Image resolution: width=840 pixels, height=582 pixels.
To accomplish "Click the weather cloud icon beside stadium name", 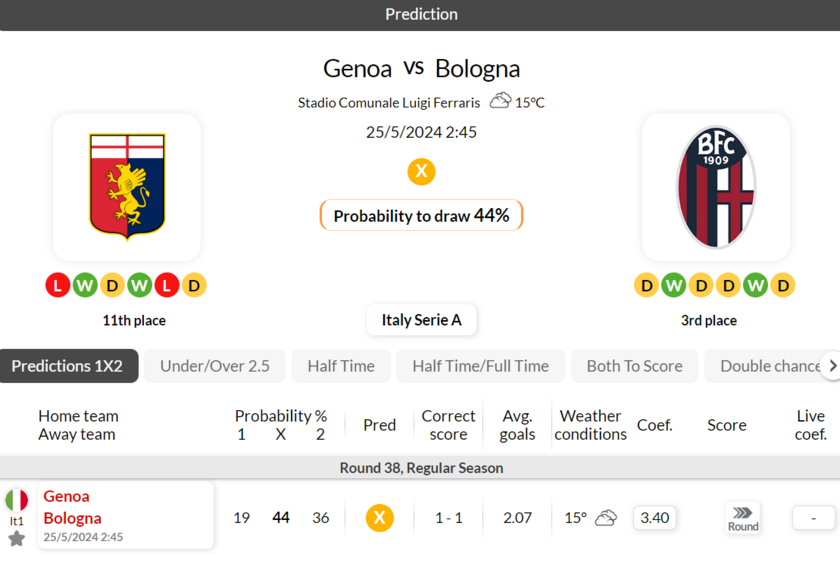I will [x=500, y=101].
